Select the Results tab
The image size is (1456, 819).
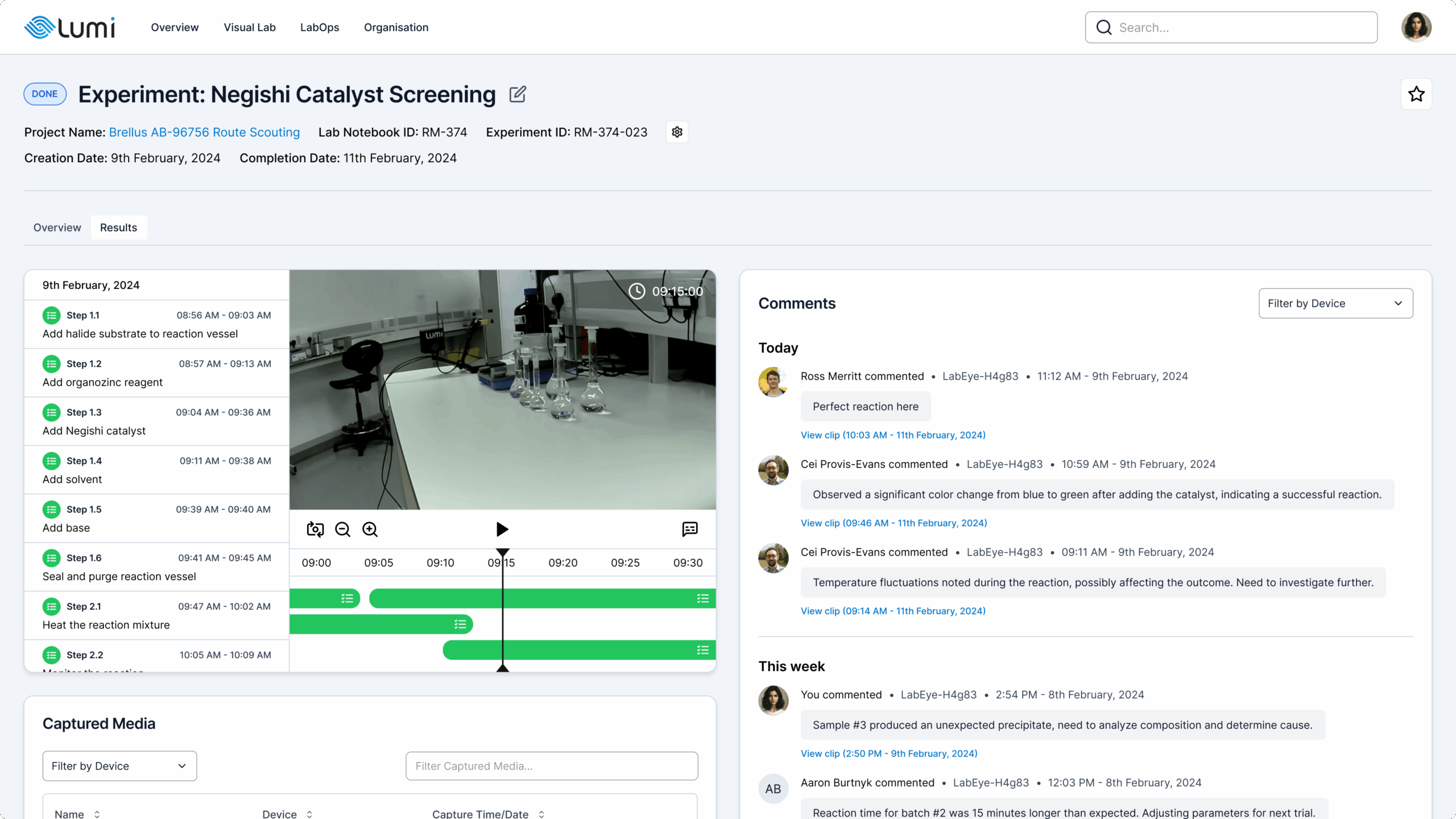click(118, 227)
